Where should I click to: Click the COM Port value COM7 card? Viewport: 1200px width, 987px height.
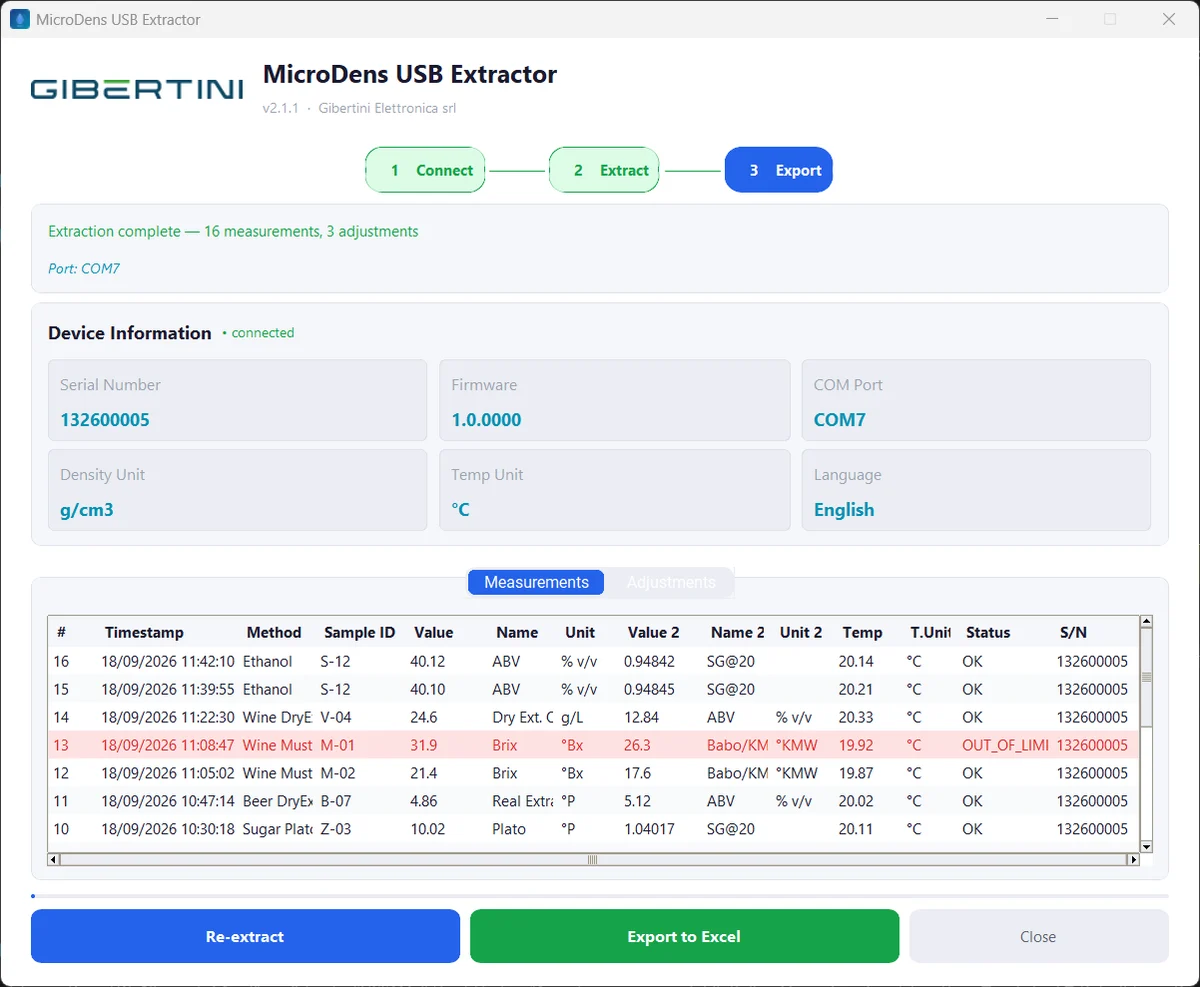pyautogui.click(x=976, y=400)
